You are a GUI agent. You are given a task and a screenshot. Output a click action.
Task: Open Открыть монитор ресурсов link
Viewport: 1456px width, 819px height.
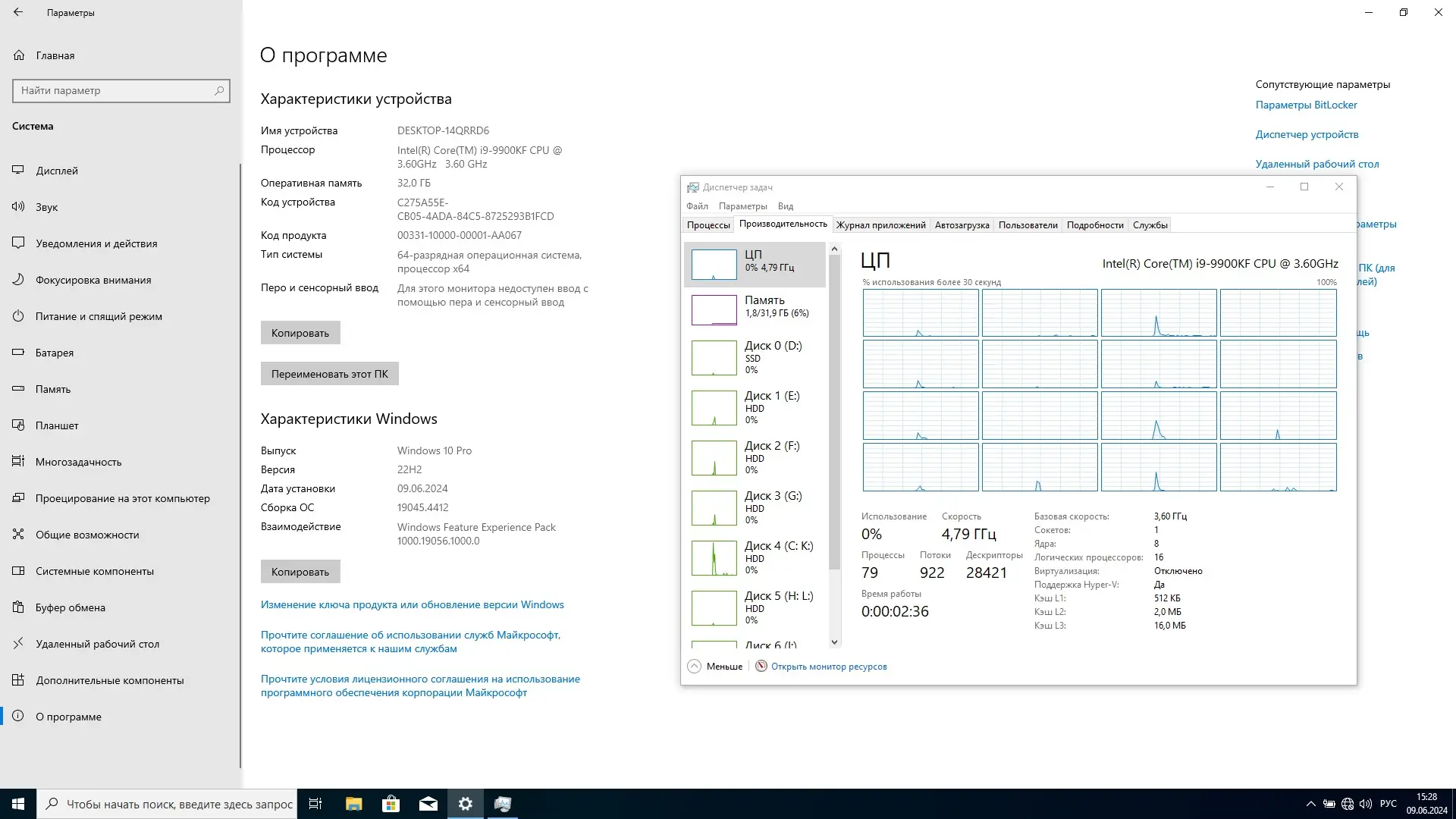tap(830, 666)
